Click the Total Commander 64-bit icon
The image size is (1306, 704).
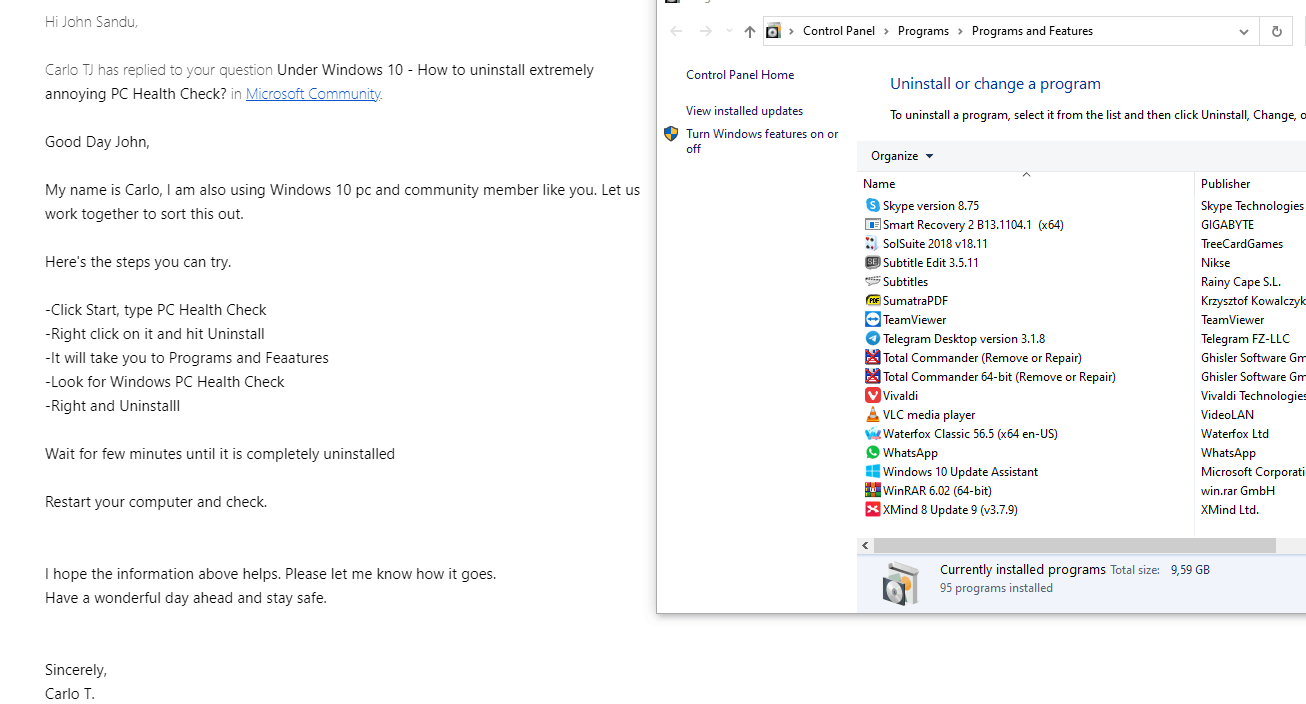click(x=872, y=376)
